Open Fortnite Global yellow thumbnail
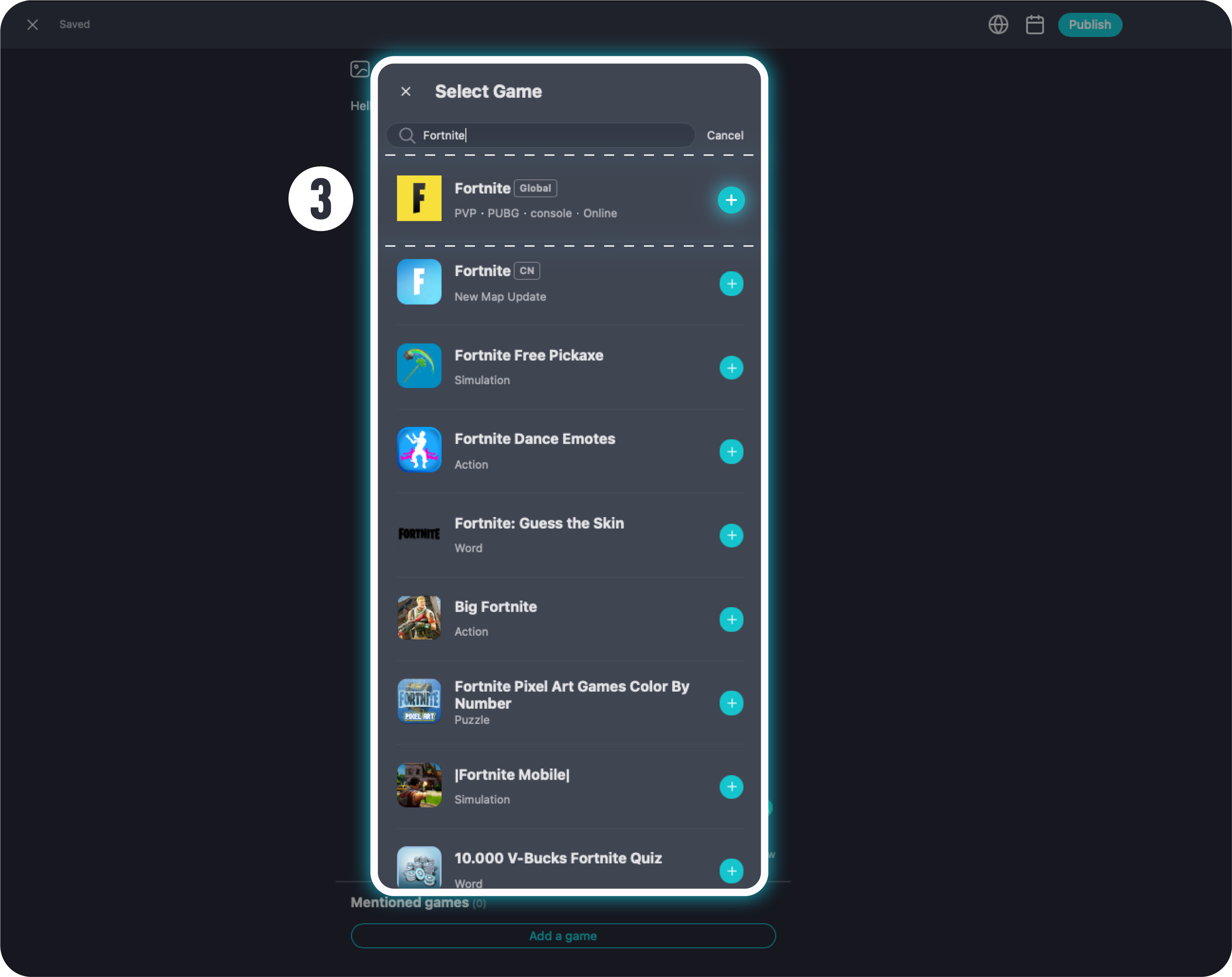 pyautogui.click(x=419, y=198)
